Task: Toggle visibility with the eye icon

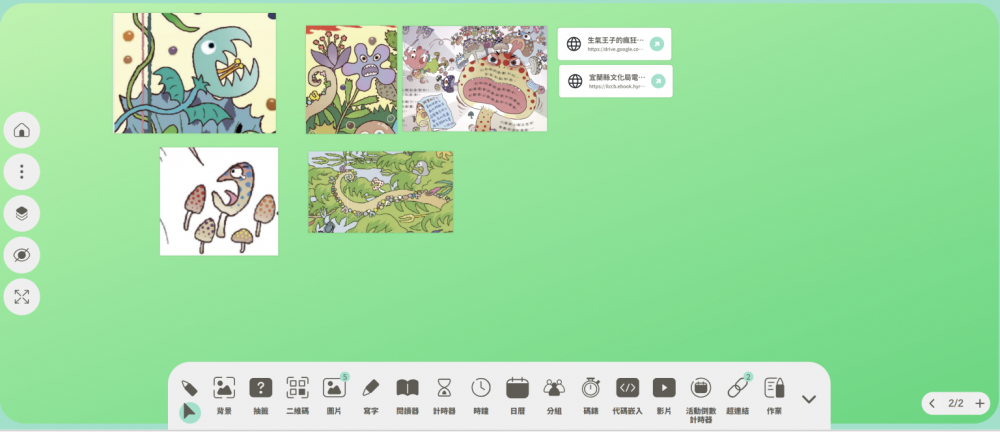Action: (x=22, y=254)
